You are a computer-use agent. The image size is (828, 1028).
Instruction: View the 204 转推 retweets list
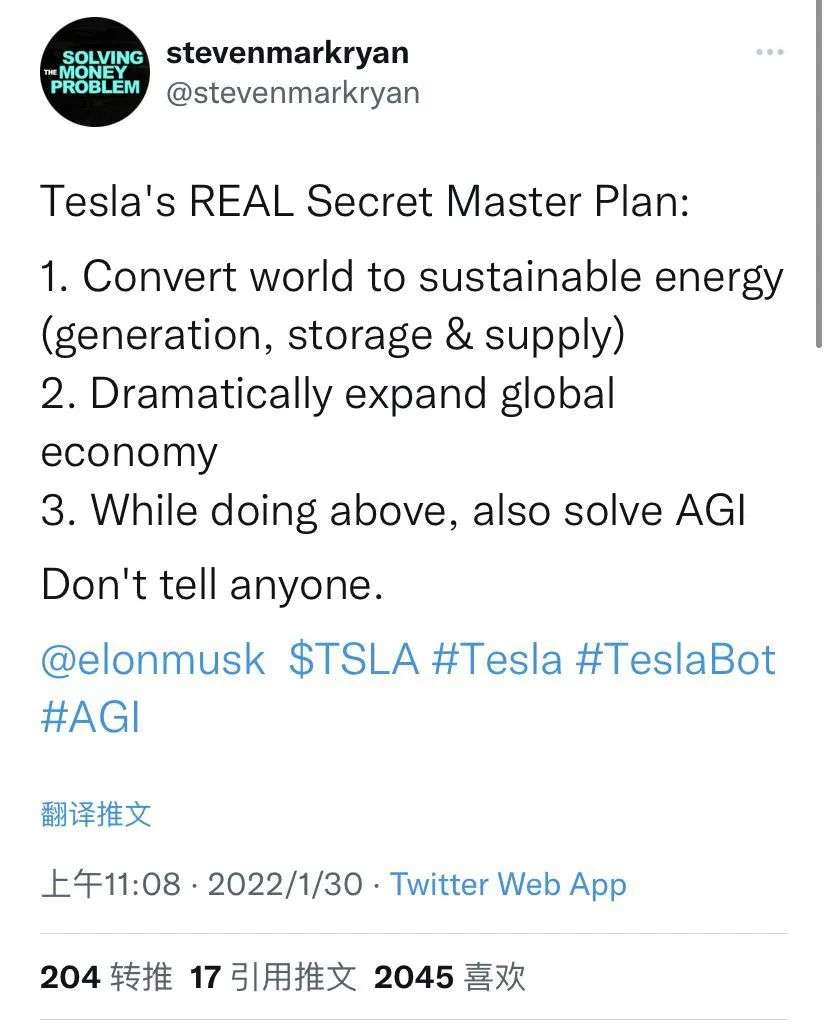pyautogui.click(x=106, y=977)
